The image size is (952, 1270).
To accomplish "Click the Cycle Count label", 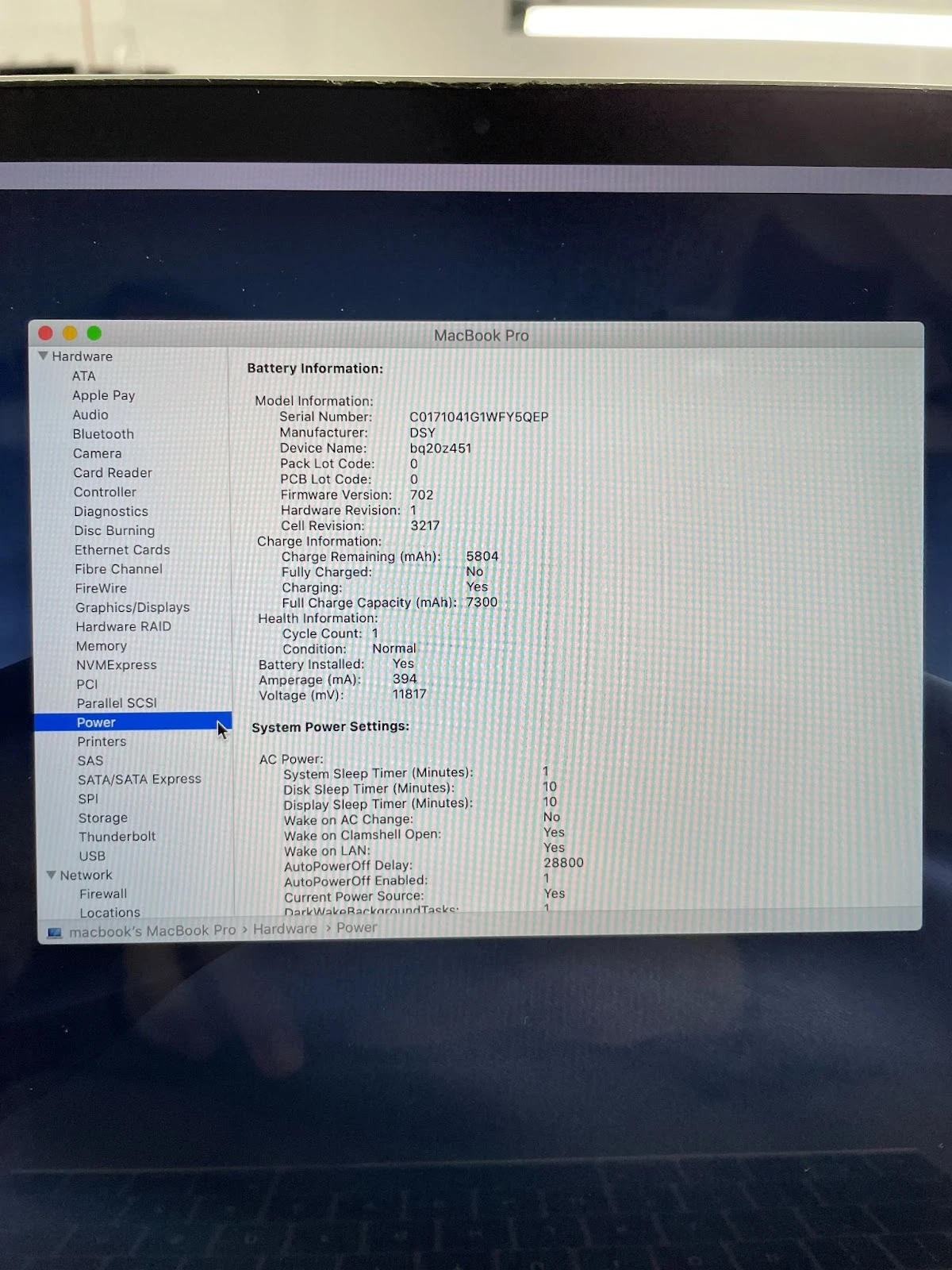I will click(x=321, y=633).
